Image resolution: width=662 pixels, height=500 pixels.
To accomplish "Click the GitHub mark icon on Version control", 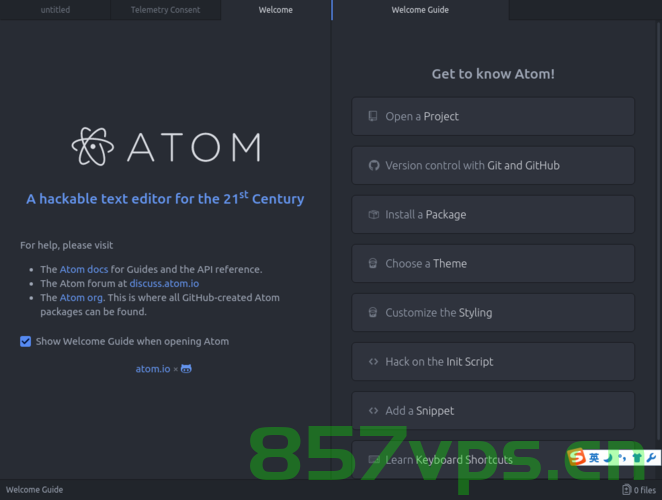I will pyautogui.click(x=374, y=166).
